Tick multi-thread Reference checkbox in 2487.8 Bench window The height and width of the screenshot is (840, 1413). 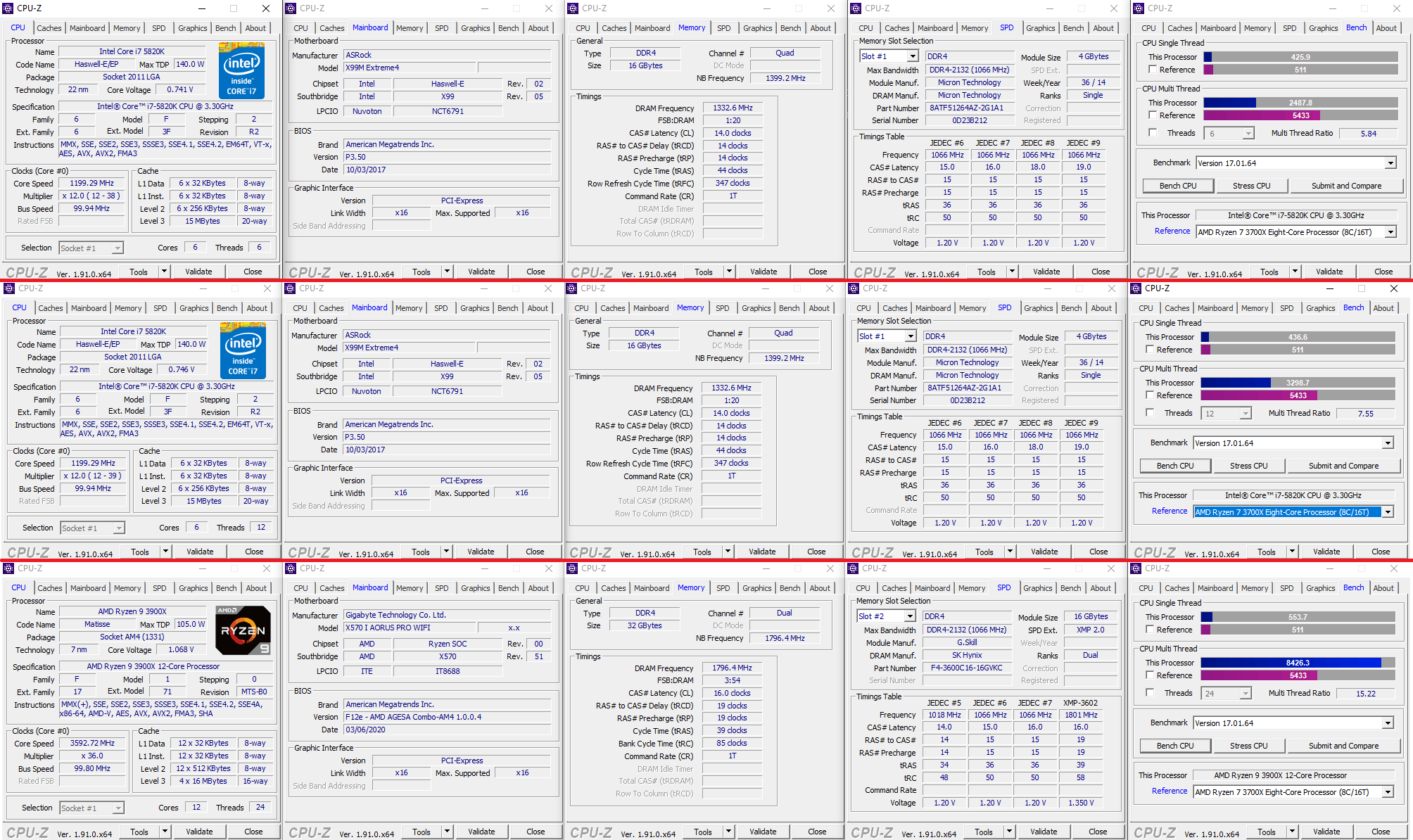coord(1153,115)
